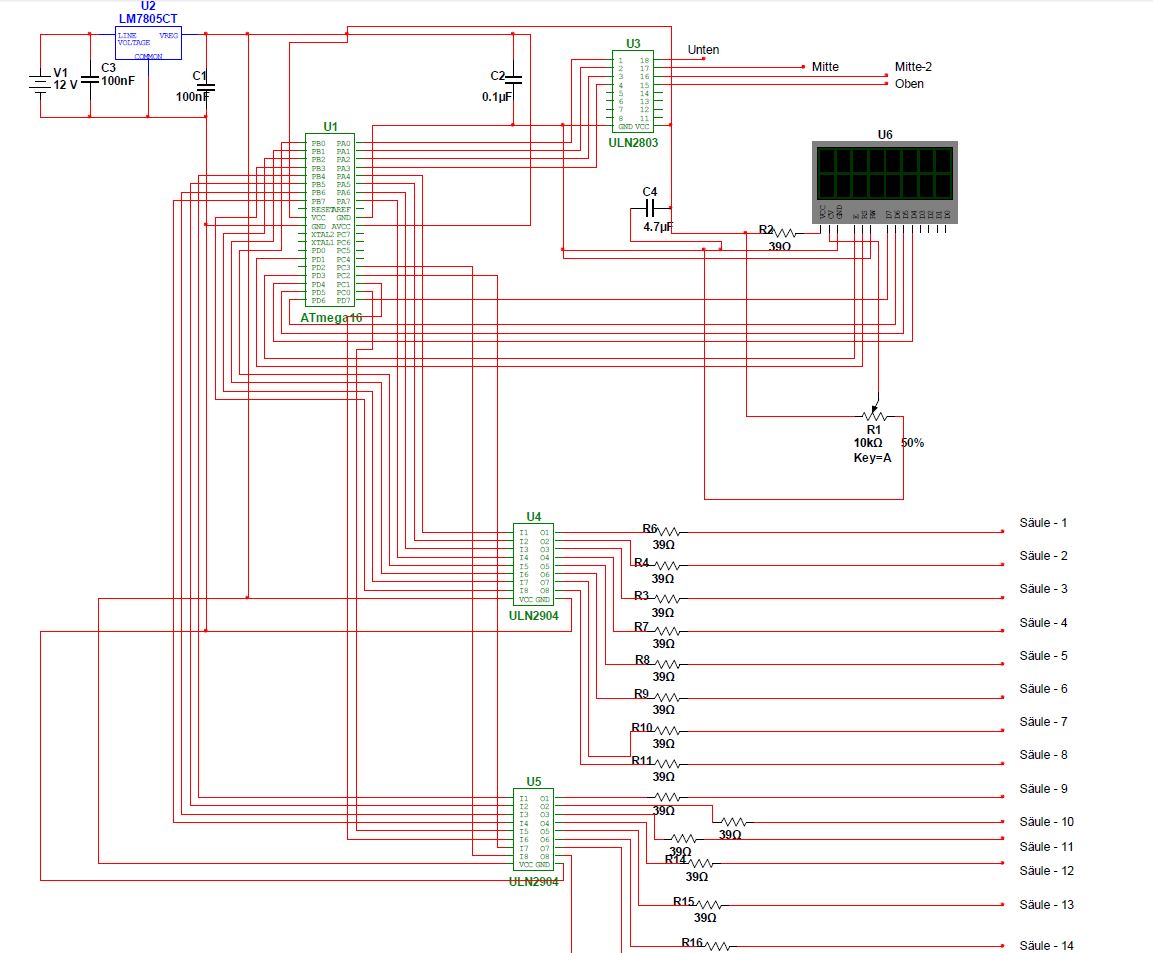Screen dimensions: 1153x953
Task: Select the LM7805CT voltage regulator symbol
Action: pos(148,43)
